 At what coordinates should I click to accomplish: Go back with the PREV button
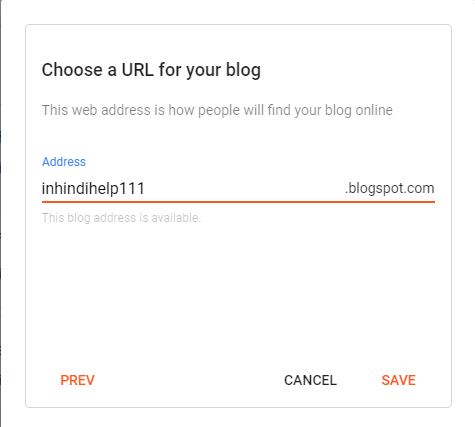coord(77,380)
